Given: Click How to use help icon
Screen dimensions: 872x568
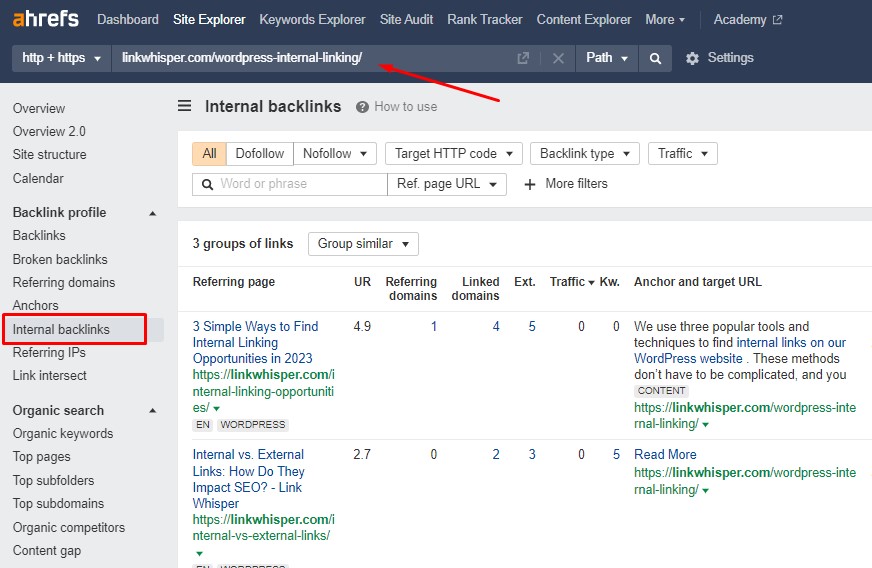Looking at the screenshot, I should pos(362,107).
